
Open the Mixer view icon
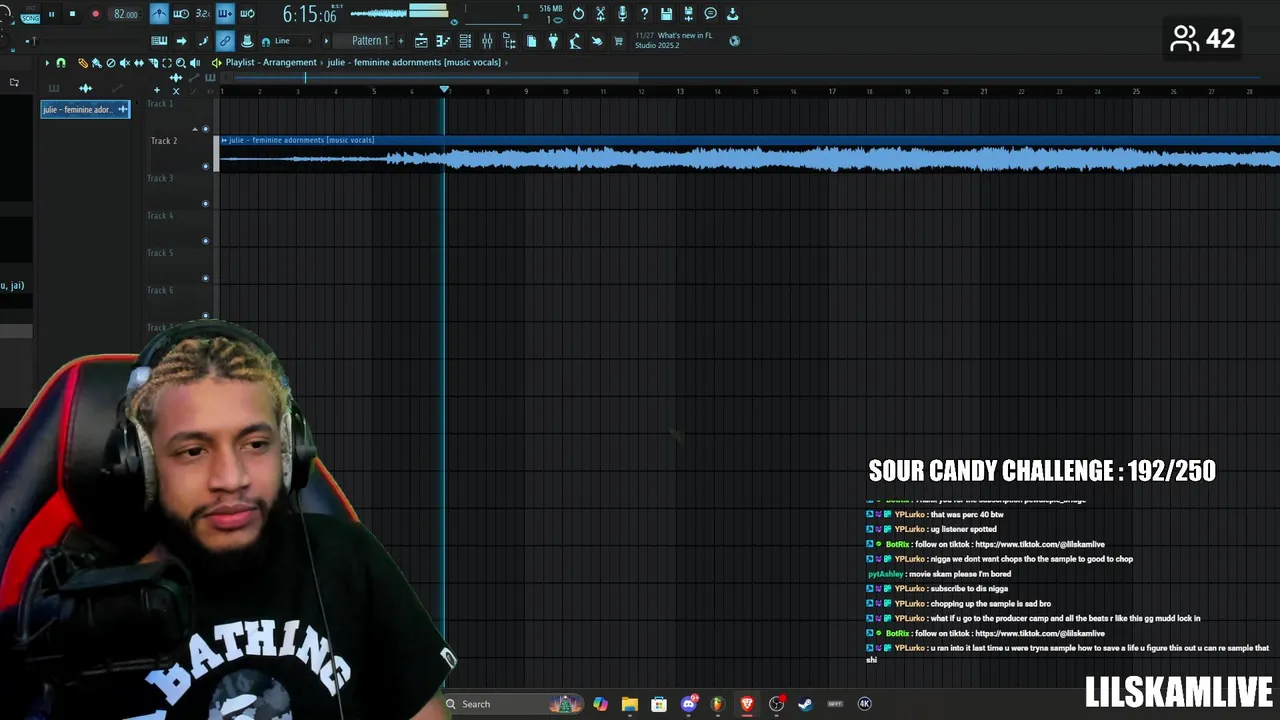coord(487,41)
